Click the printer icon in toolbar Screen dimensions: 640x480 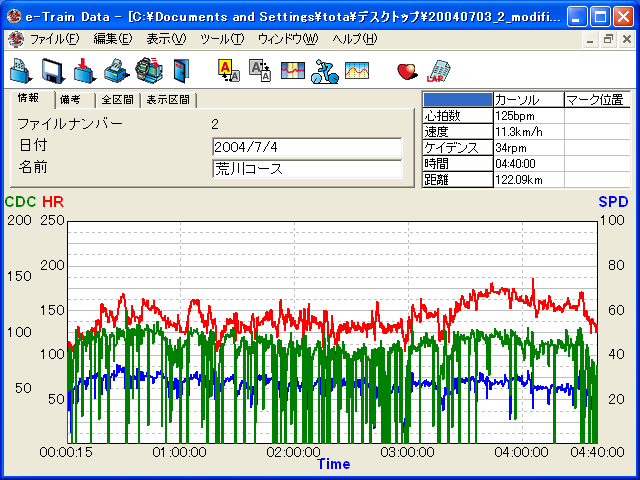point(116,70)
